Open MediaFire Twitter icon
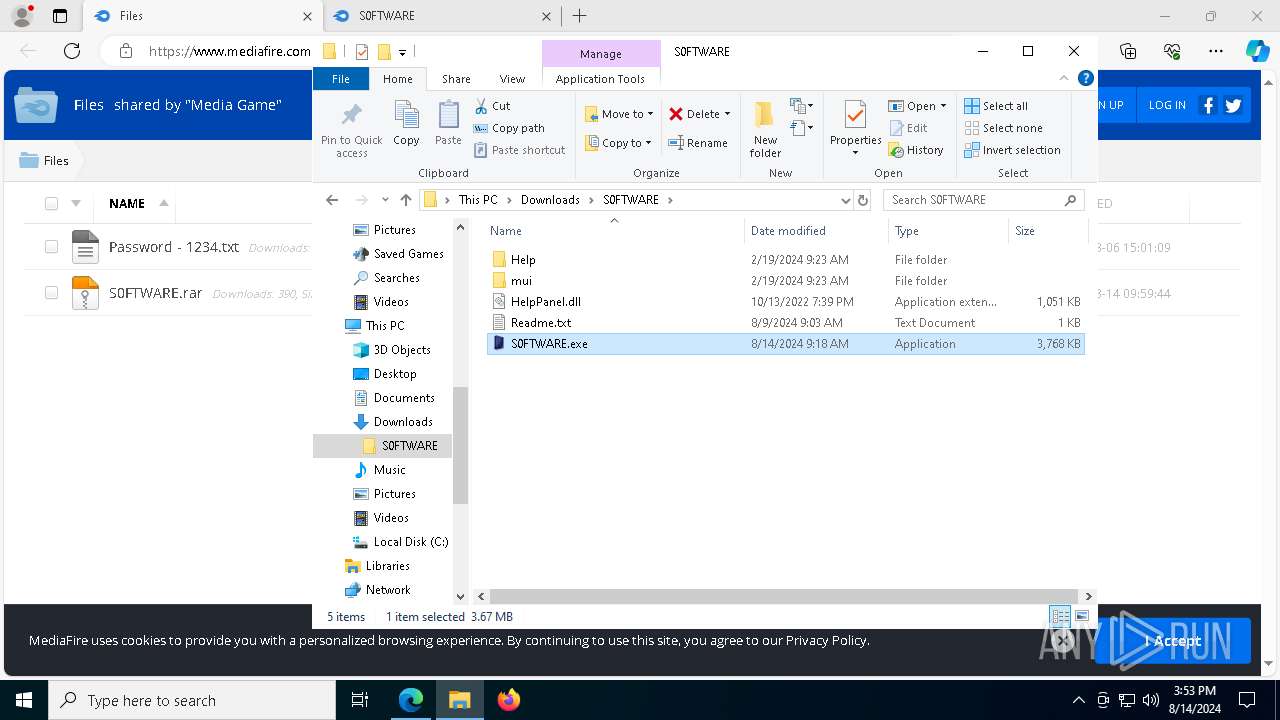 click(1233, 105)
